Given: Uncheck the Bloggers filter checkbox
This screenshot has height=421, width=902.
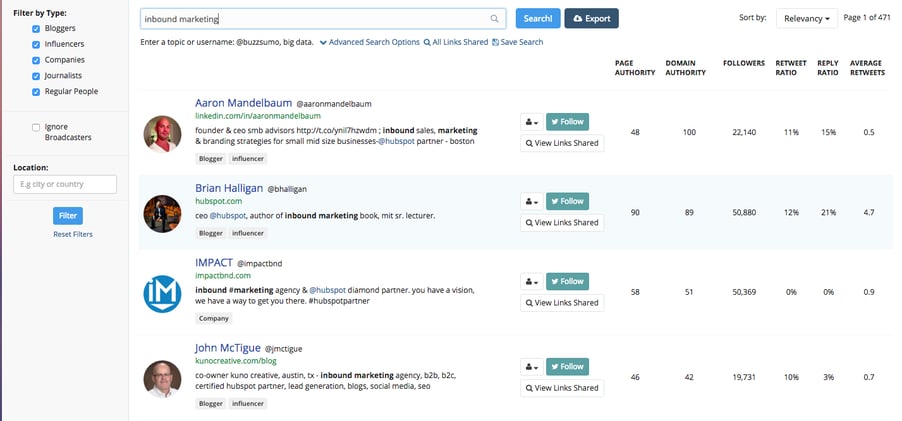Looking at the screenshot, I should pos(36,29).
